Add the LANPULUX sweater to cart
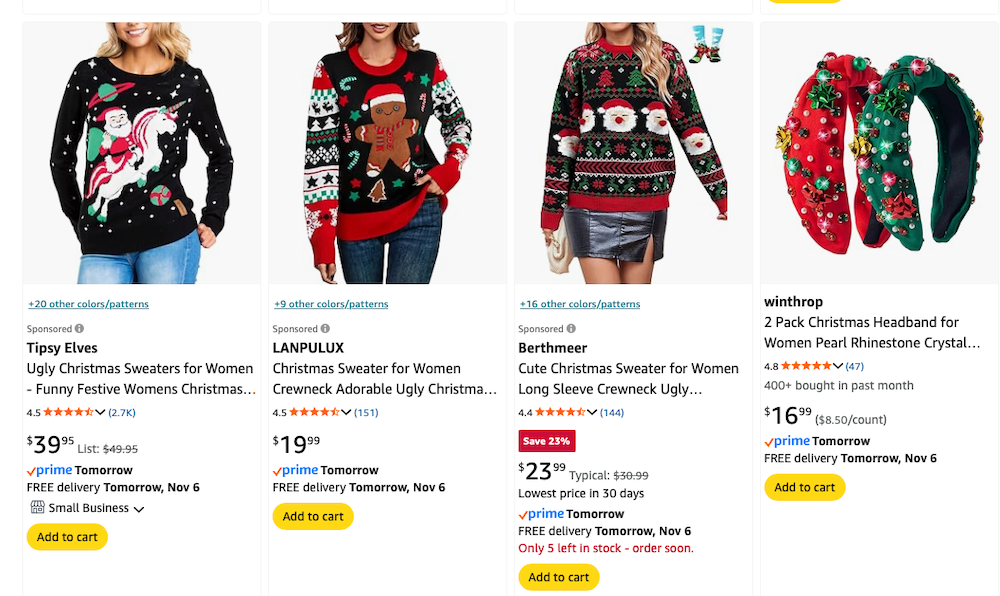Screen dimensions: 1000x596 pyautogui.click(x=314, y=517)
